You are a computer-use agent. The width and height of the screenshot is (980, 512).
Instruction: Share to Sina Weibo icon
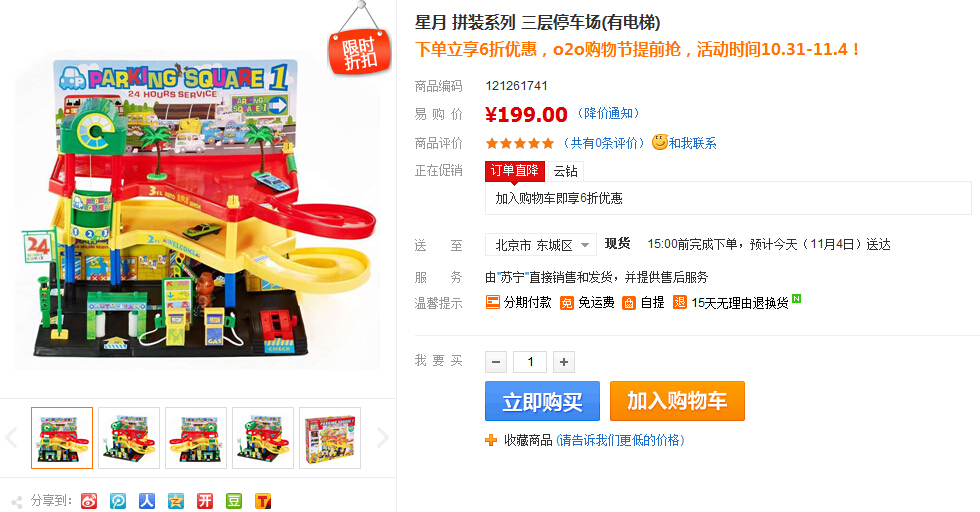coord(89,501)
